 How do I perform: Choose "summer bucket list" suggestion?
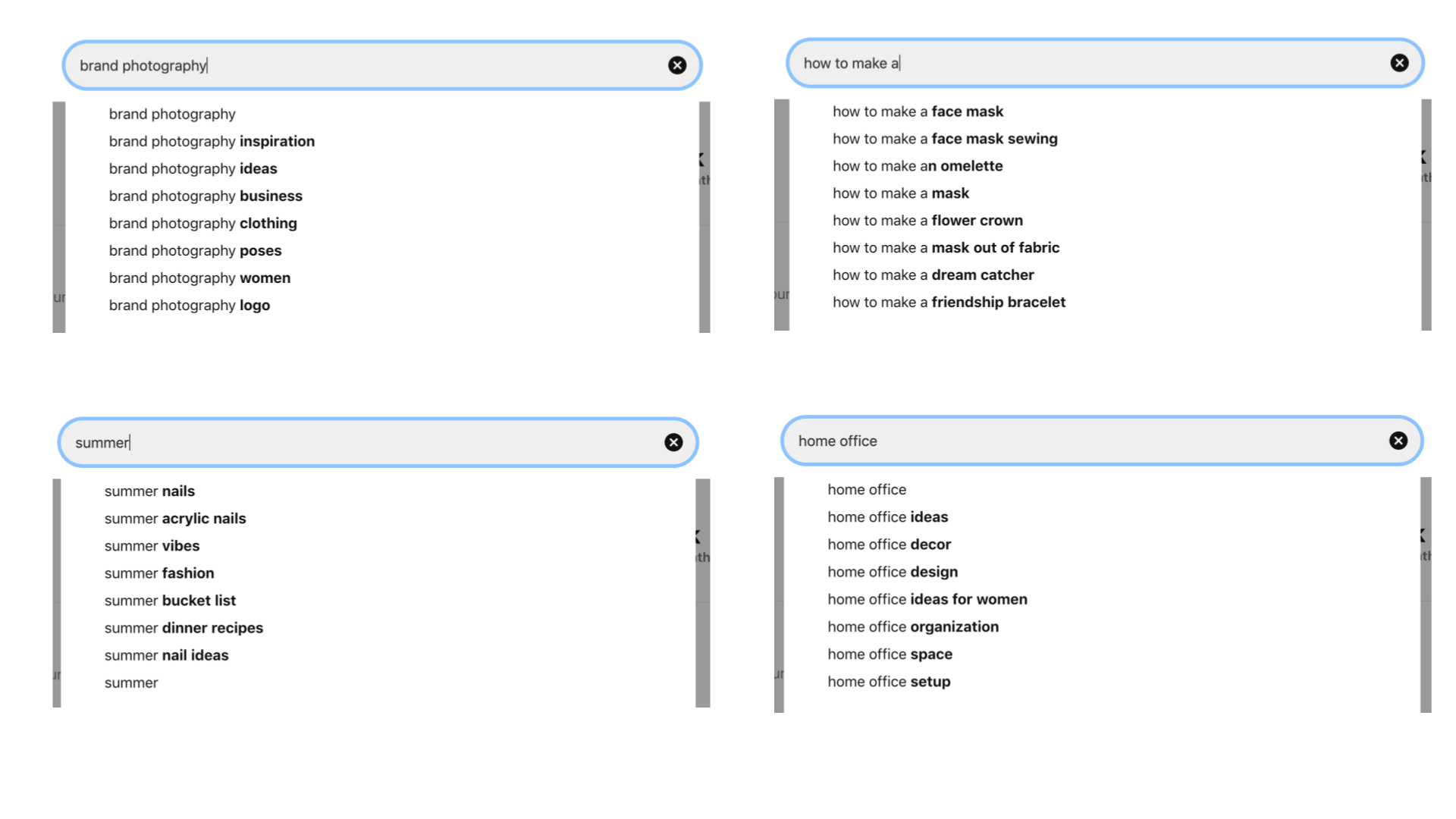pyautogui.click(x=170, y=601)
